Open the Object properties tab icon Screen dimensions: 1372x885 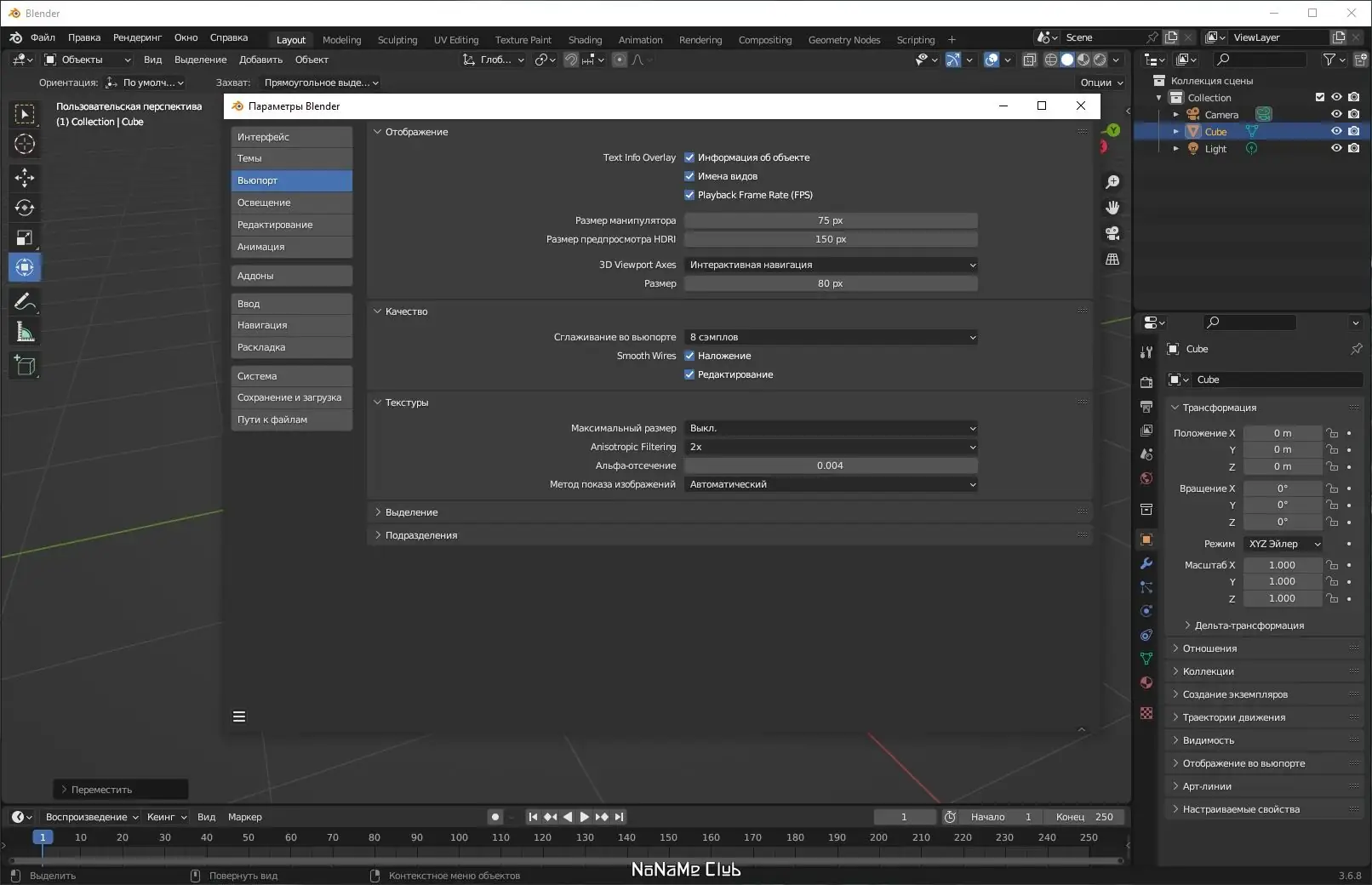coord(1146,540)
